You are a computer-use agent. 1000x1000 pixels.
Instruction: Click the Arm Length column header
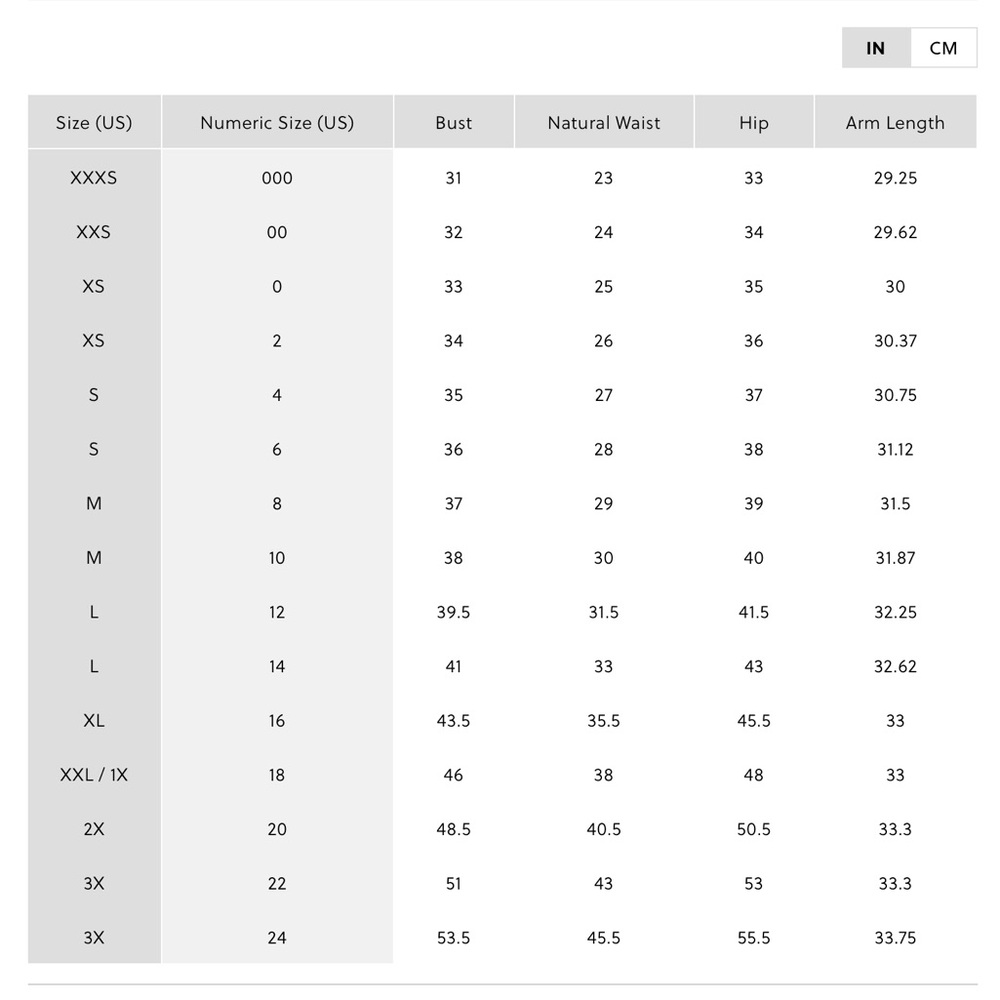point(895,123)
